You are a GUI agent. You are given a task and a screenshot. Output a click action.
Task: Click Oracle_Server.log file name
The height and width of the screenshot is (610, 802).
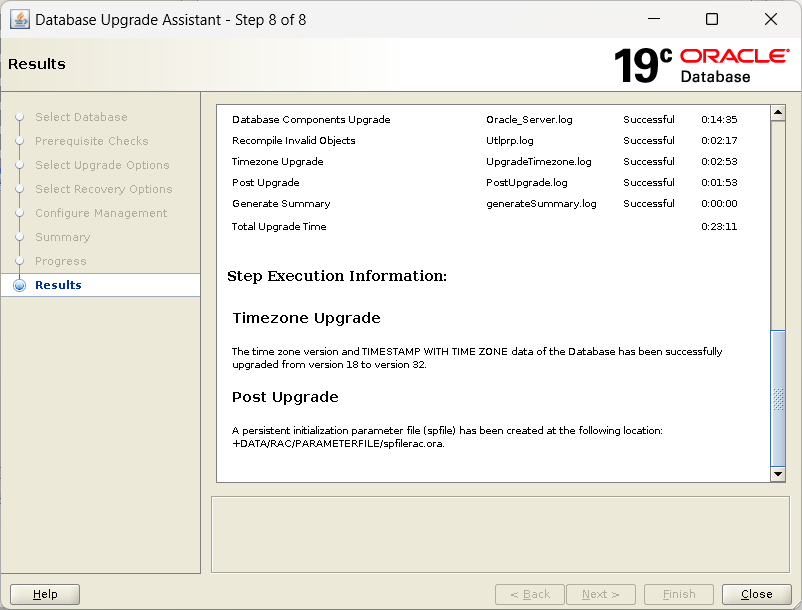529,119
